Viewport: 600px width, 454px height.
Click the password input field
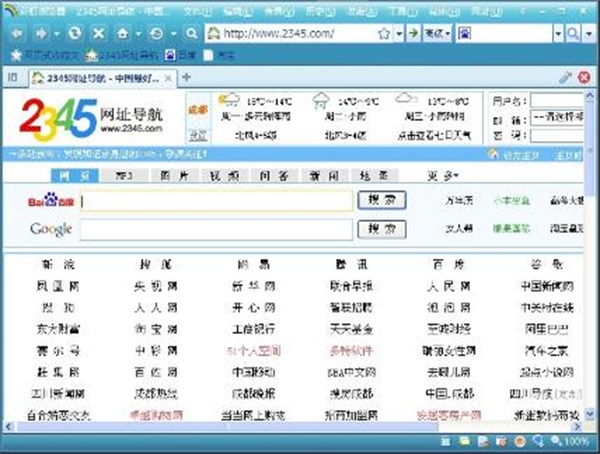pos(557,135)
